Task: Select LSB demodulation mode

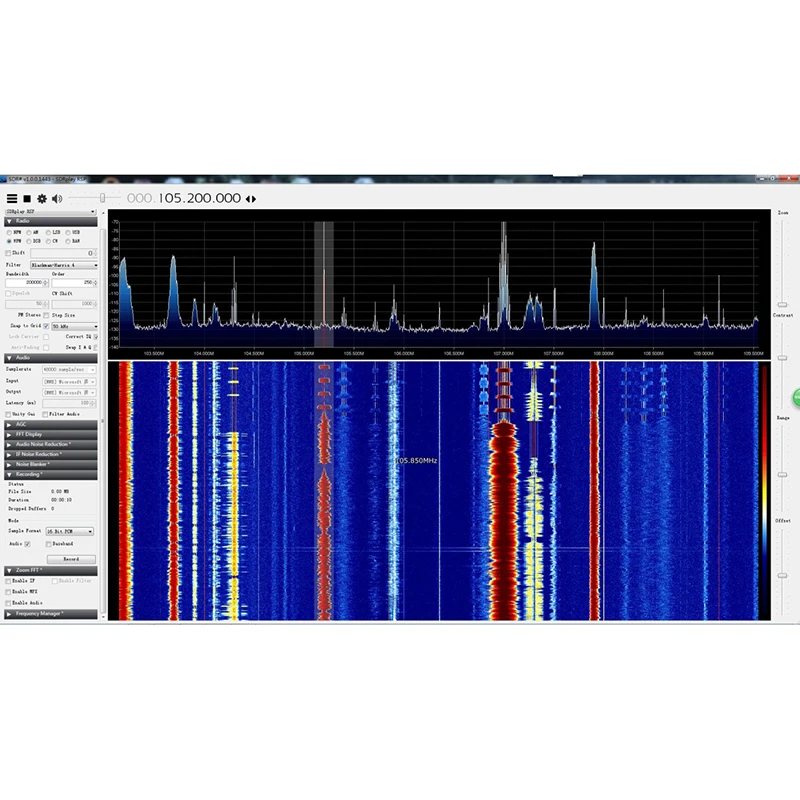Action: 48,233
